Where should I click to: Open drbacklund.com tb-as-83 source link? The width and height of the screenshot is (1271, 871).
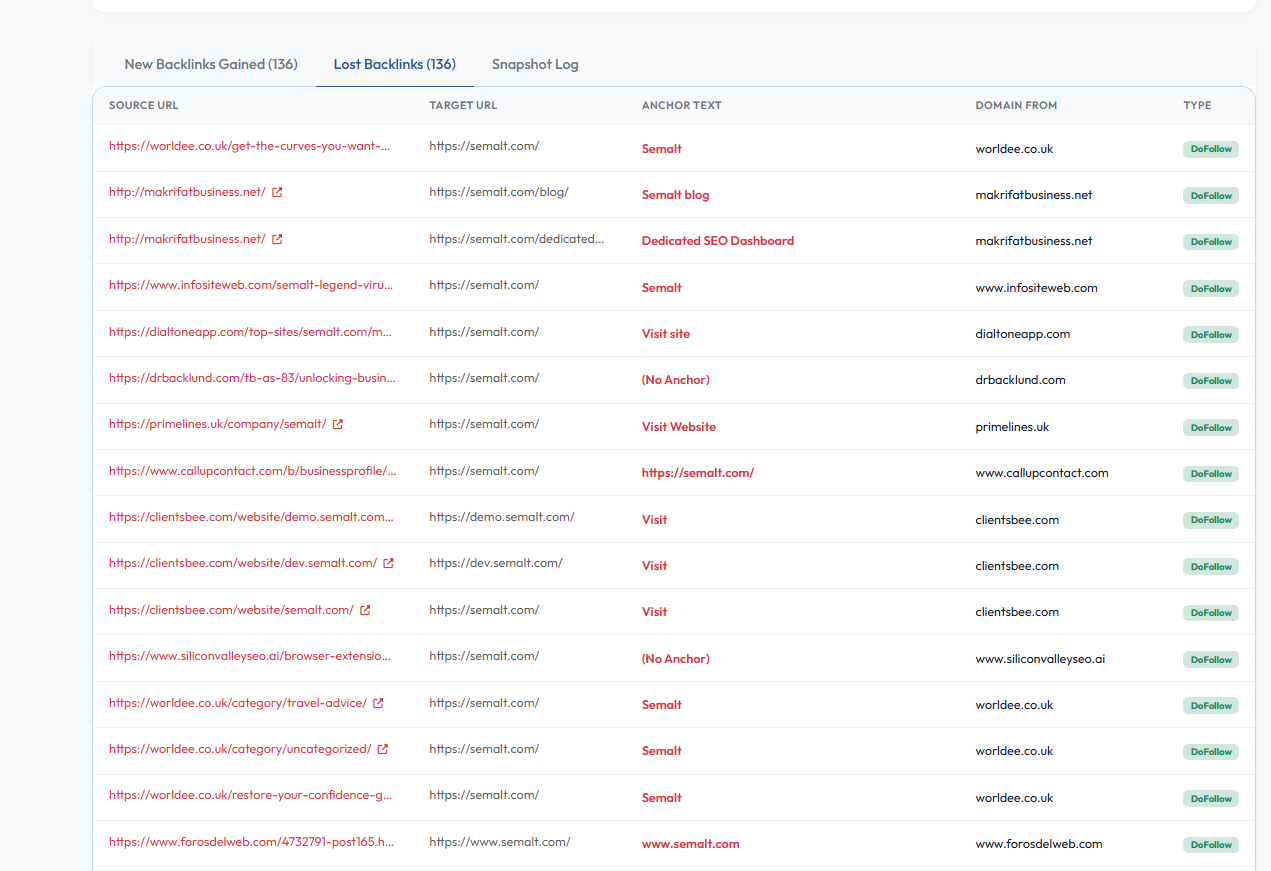click(x=252, y=378)
